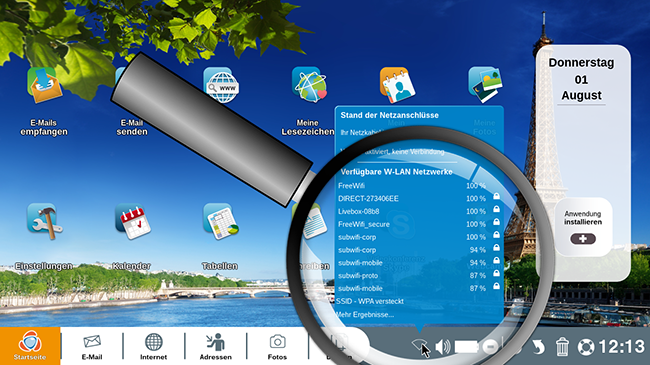Click the Anwendung installieren plus button
Image resolution: width=650 pixels, height=365 pixels.
click(x=583, y=239)
